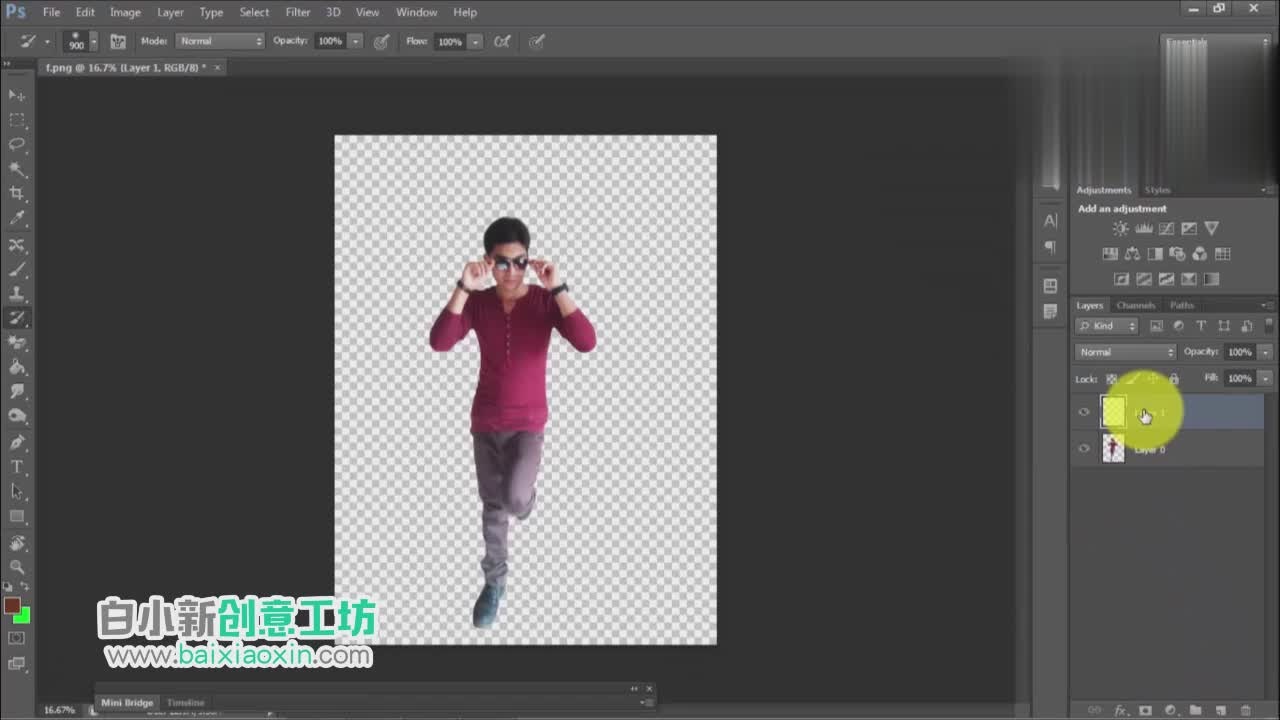Select the Rectangular Marquee tool

pos(17,120)
